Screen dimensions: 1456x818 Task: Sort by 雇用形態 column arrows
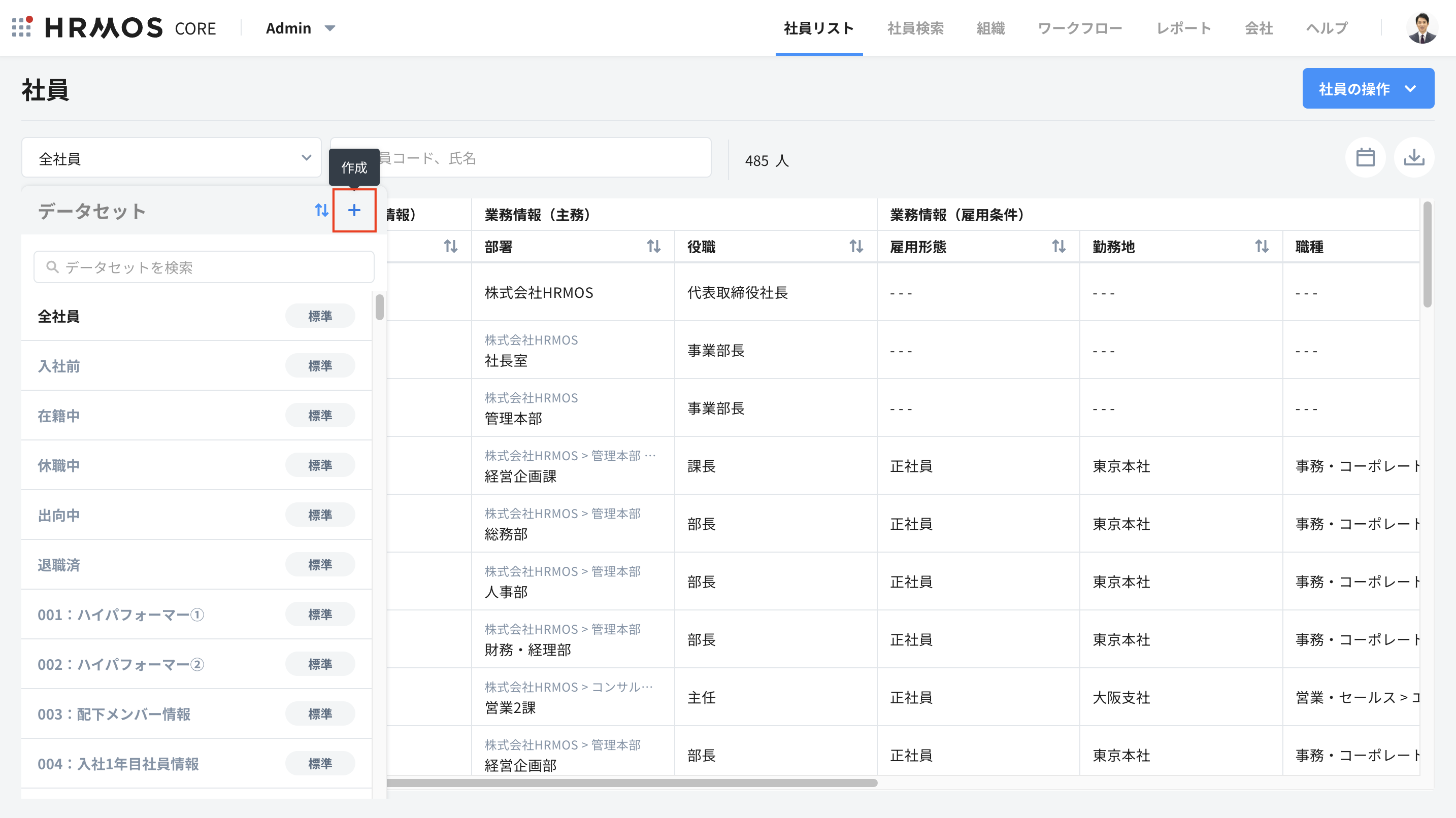tap(1058, 246)
